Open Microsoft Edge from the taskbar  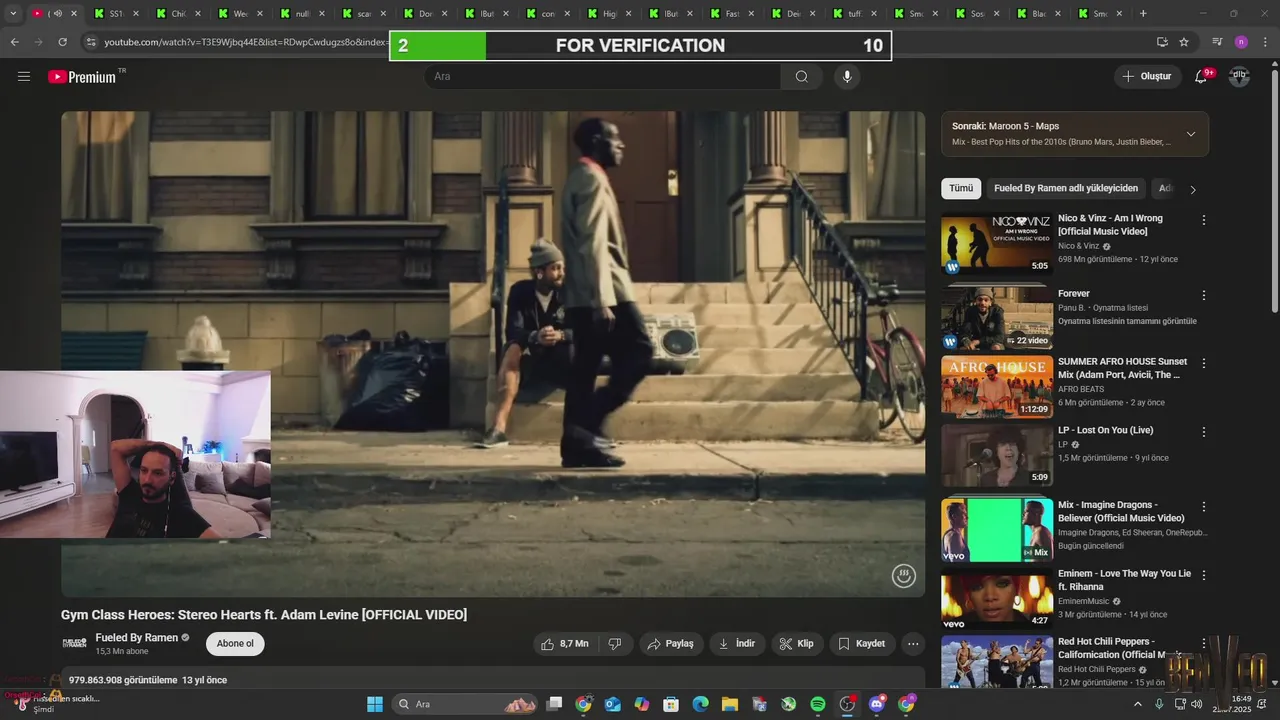pos(701,704)
